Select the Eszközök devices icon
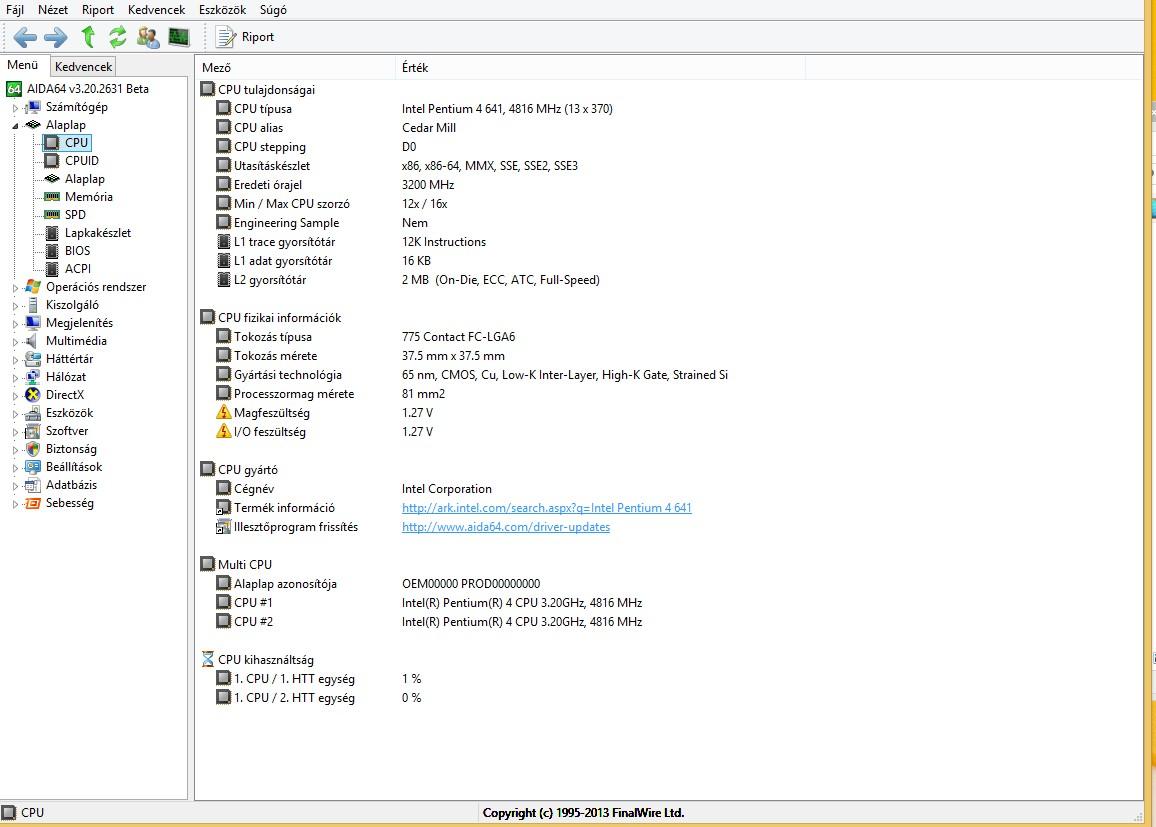 tap(32, 413)
